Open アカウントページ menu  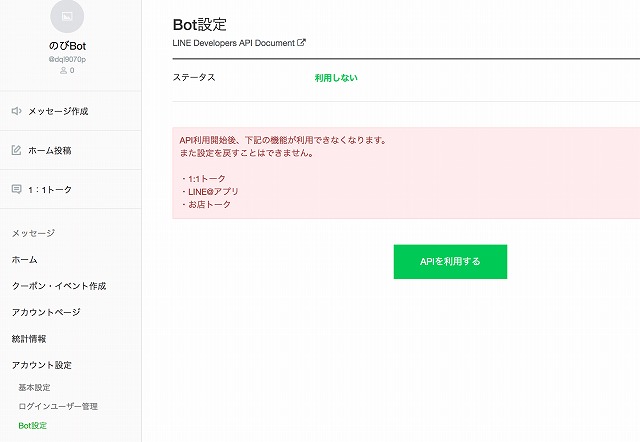[46, 312]
